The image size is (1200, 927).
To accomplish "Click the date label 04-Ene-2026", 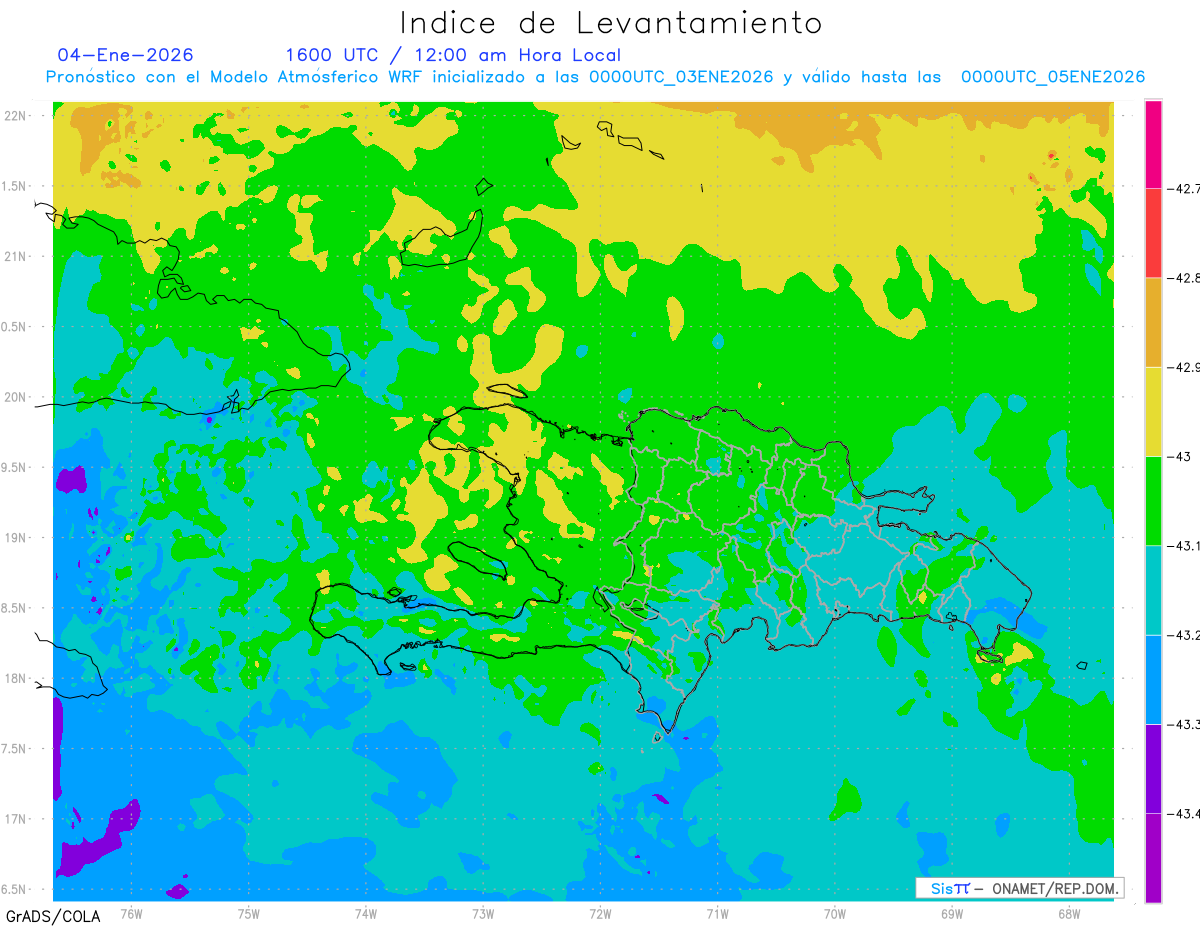I will point(126,55).
